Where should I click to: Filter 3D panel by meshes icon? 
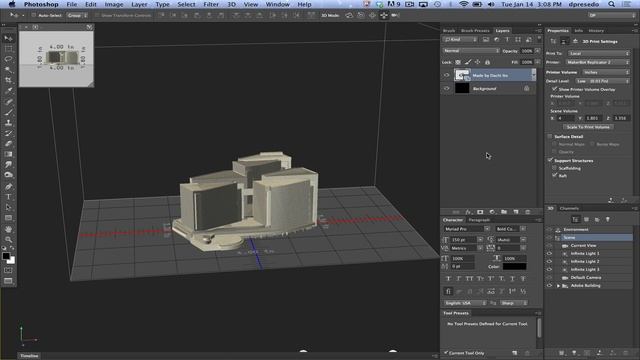(587, 220)
